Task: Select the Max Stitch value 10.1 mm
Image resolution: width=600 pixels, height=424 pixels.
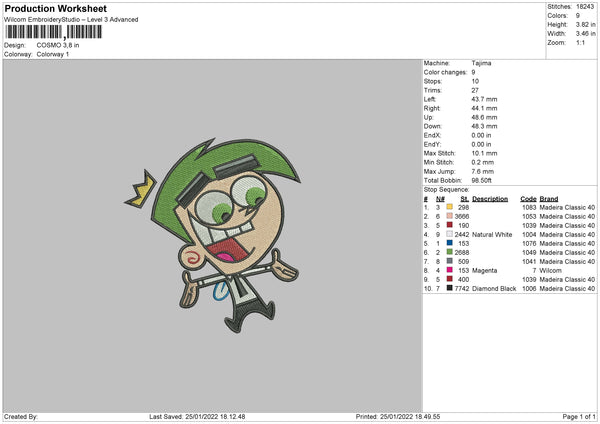Action: click(484, 153)
